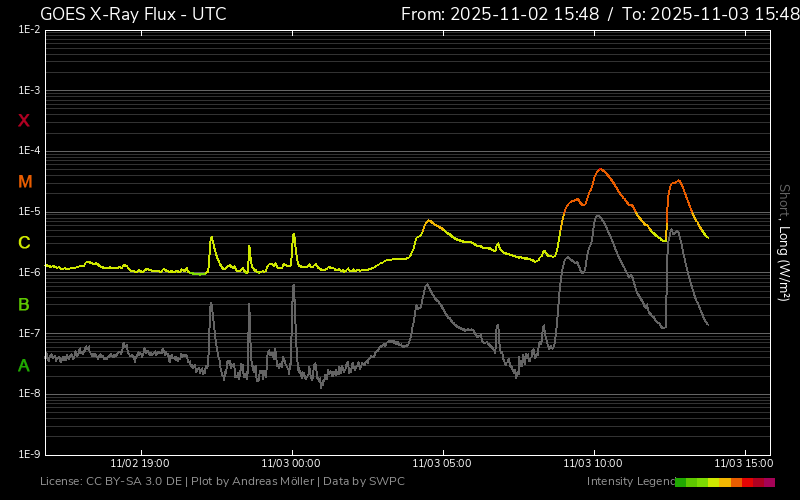Click the 'Data by SWPC' credit
The height and width of the screenshot is (500, 800).
point(364,481)
